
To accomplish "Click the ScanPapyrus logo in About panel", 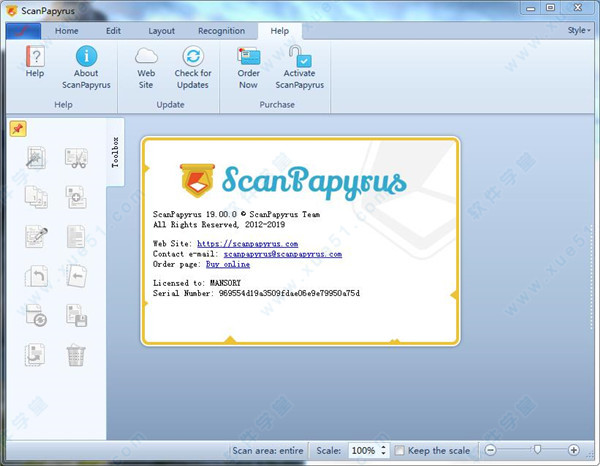I will 293,181.
